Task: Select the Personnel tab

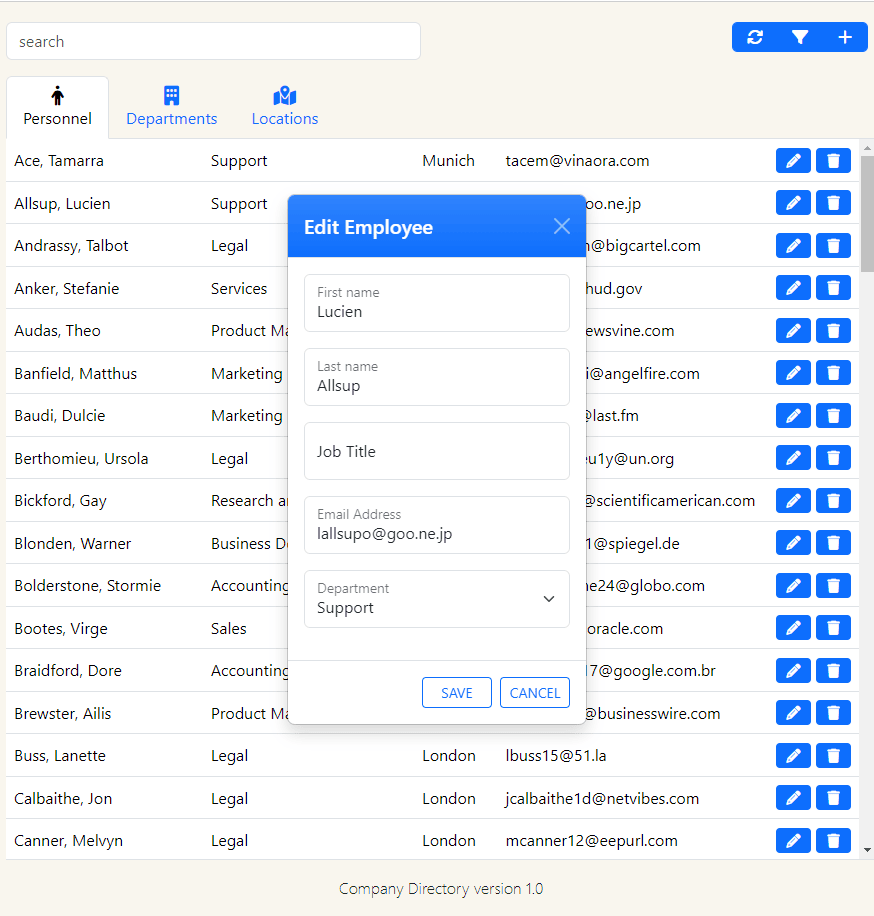Action: 57,107
